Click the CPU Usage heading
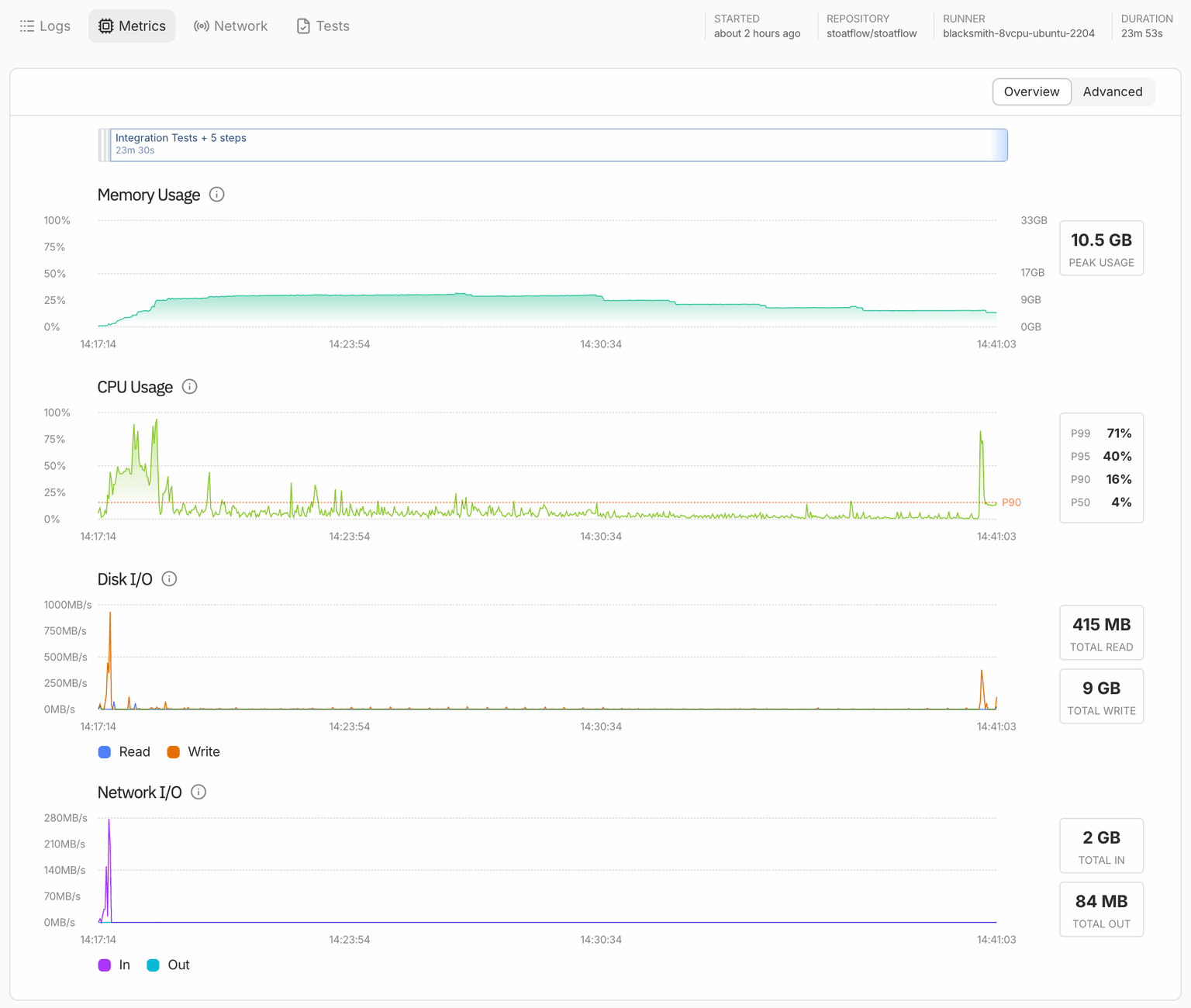This screenshot has height=1008, width=1191. (135, 387)
